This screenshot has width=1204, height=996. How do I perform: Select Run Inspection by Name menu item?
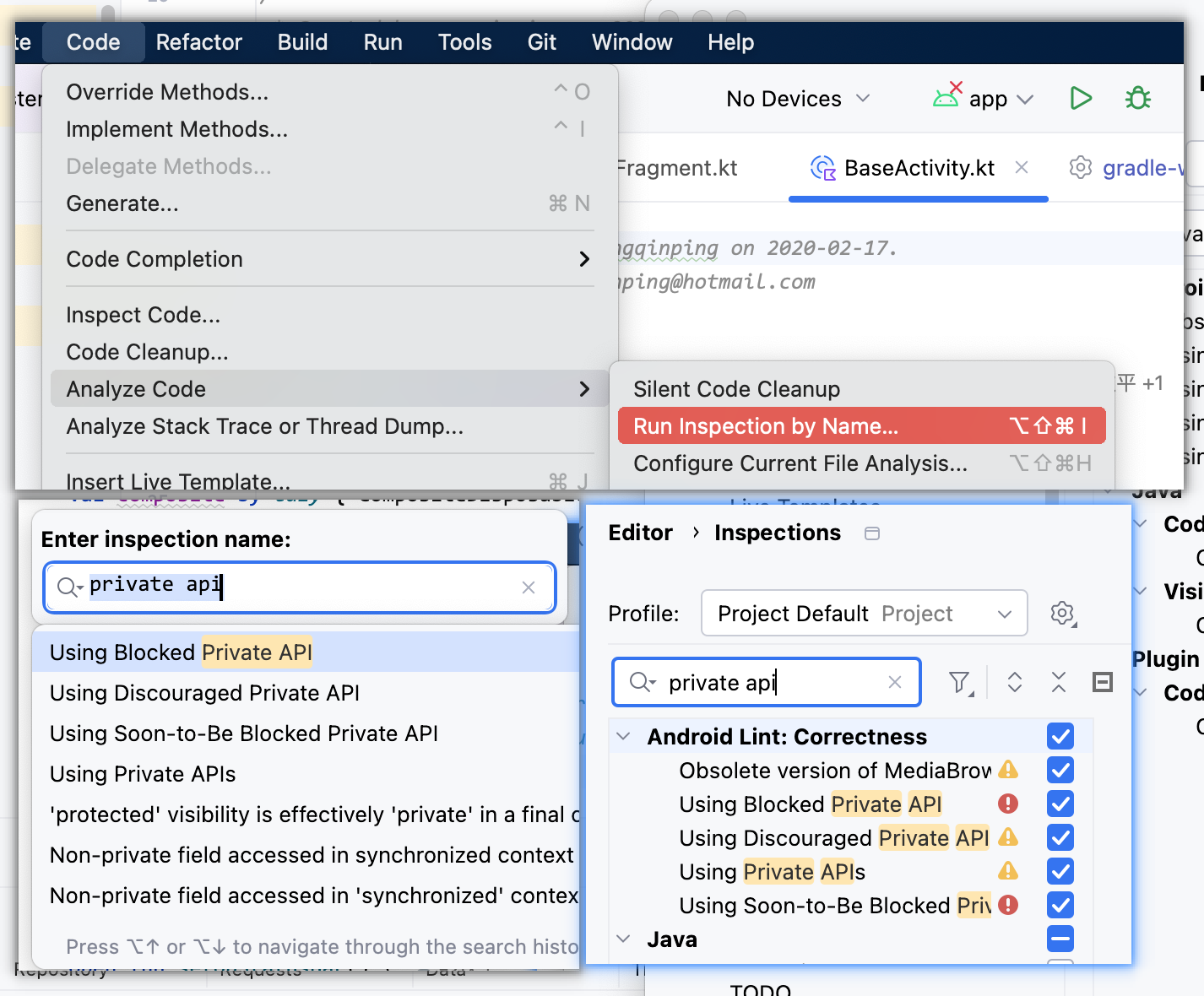(861, 426)
